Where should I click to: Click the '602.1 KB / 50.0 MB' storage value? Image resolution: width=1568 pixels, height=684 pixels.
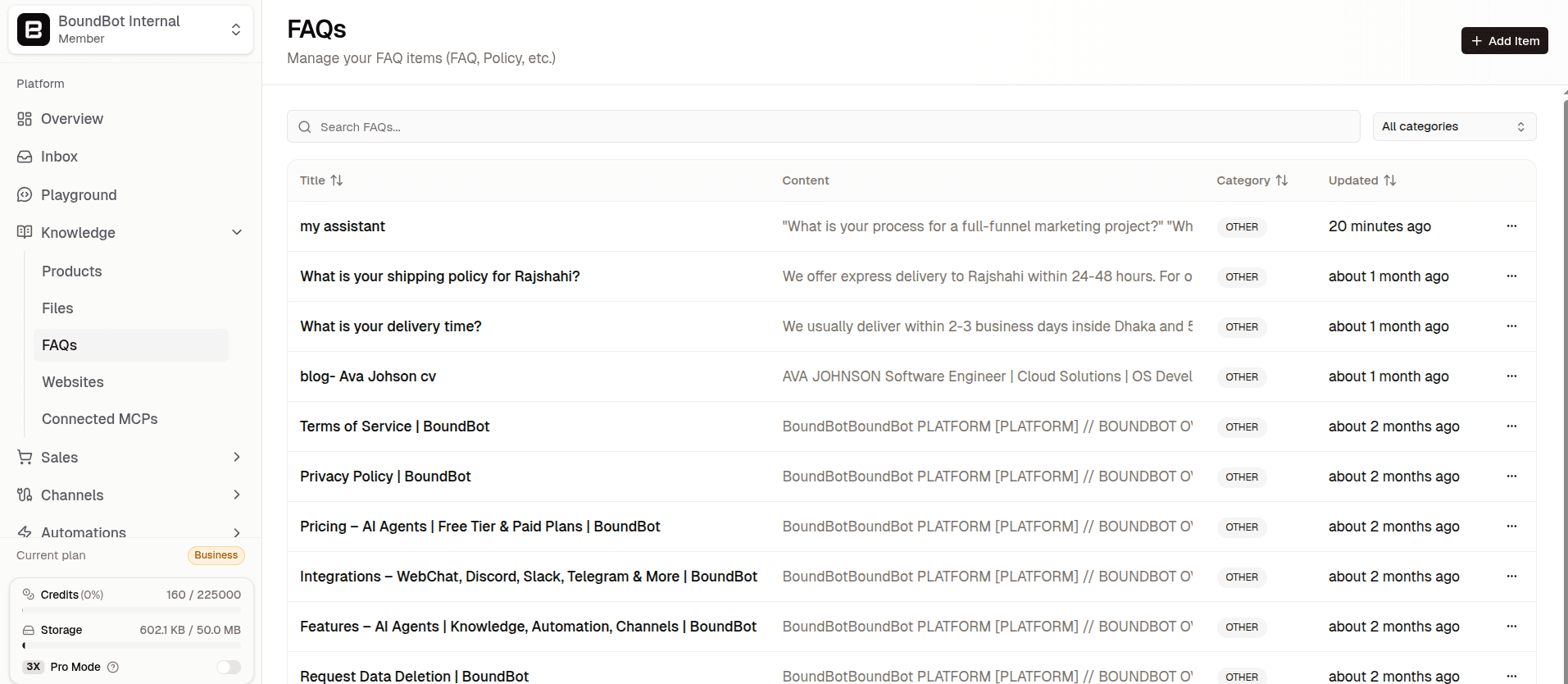pyautogui.click(x=190, y=630)
